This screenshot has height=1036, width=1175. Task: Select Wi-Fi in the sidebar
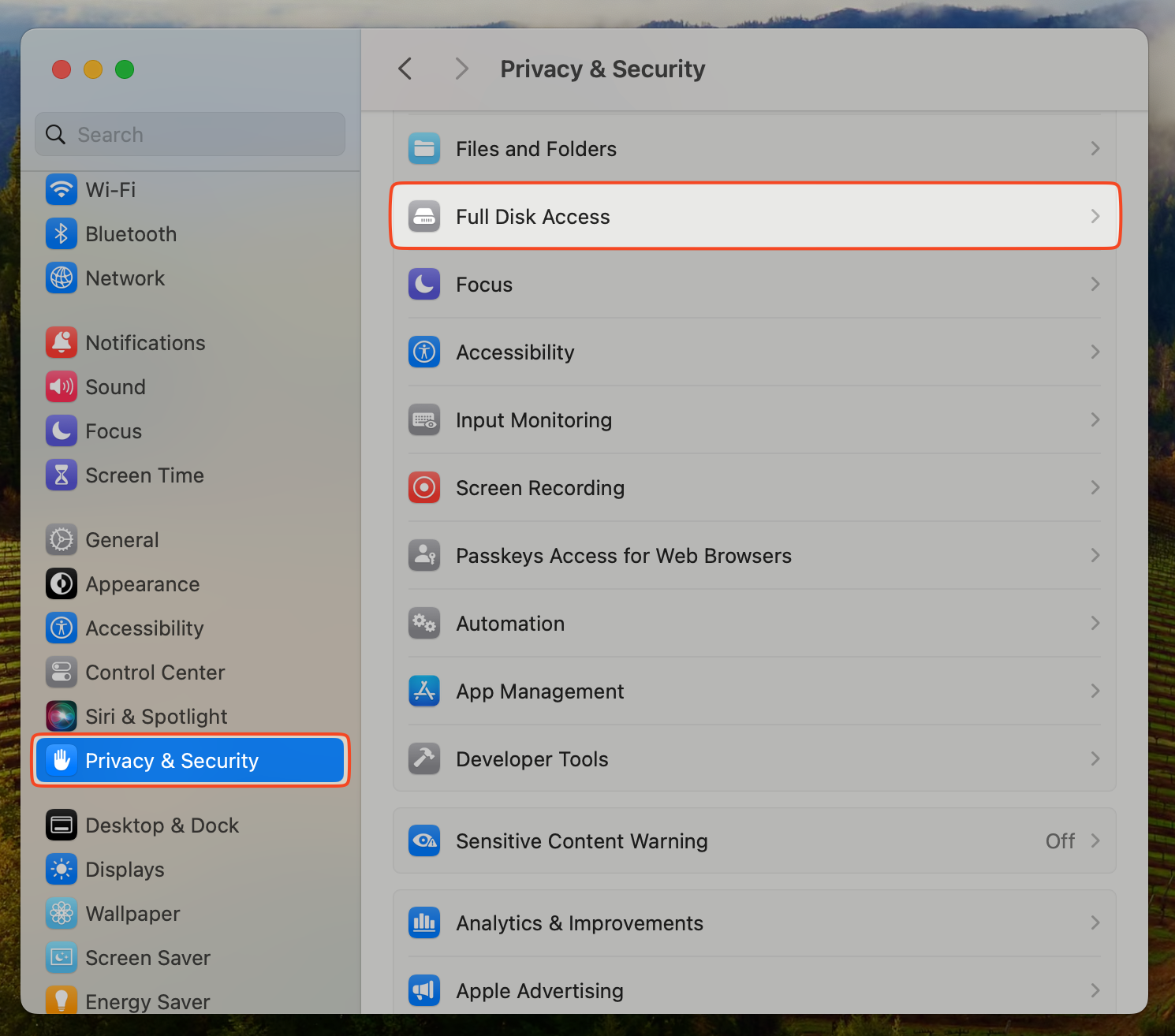pyautogui.click(x=110, y=190)
